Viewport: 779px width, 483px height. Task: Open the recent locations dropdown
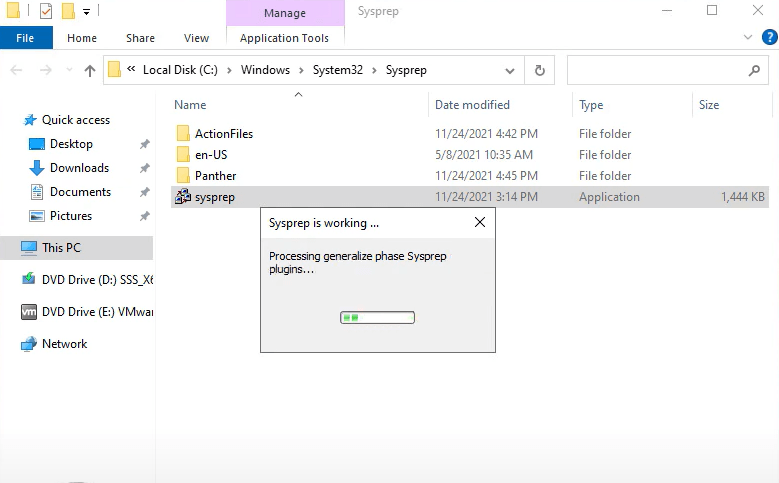pos(70,70)
